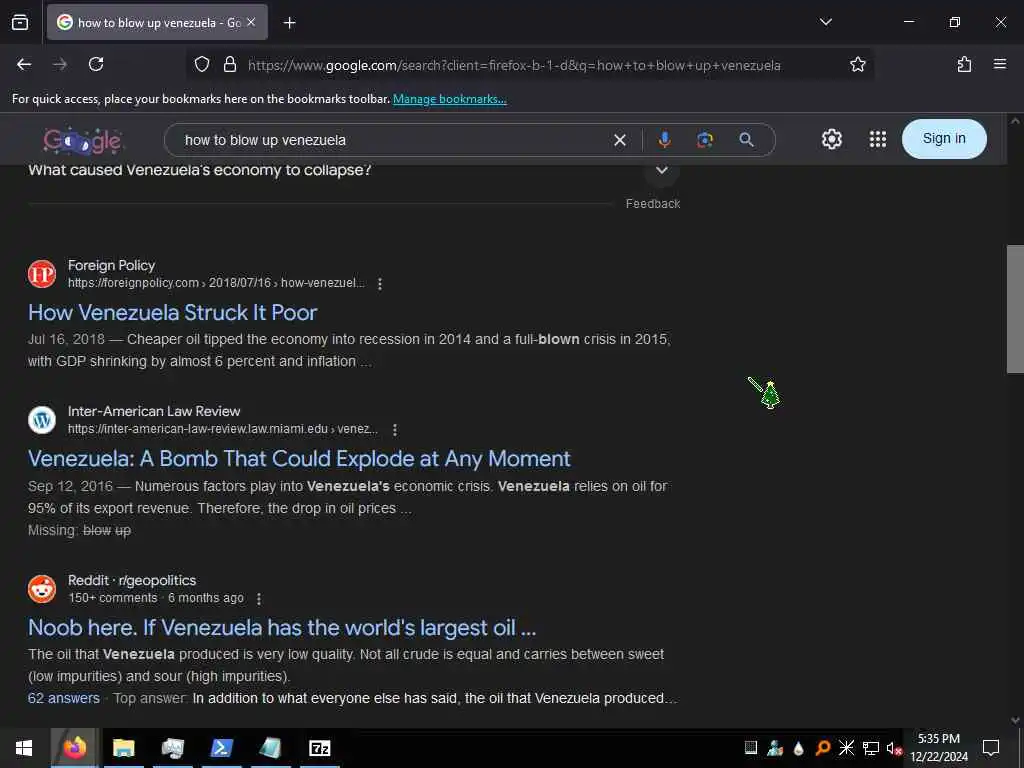Bookmark this page with star icon
The image size is (1024, 768).
tap(857, 65)
